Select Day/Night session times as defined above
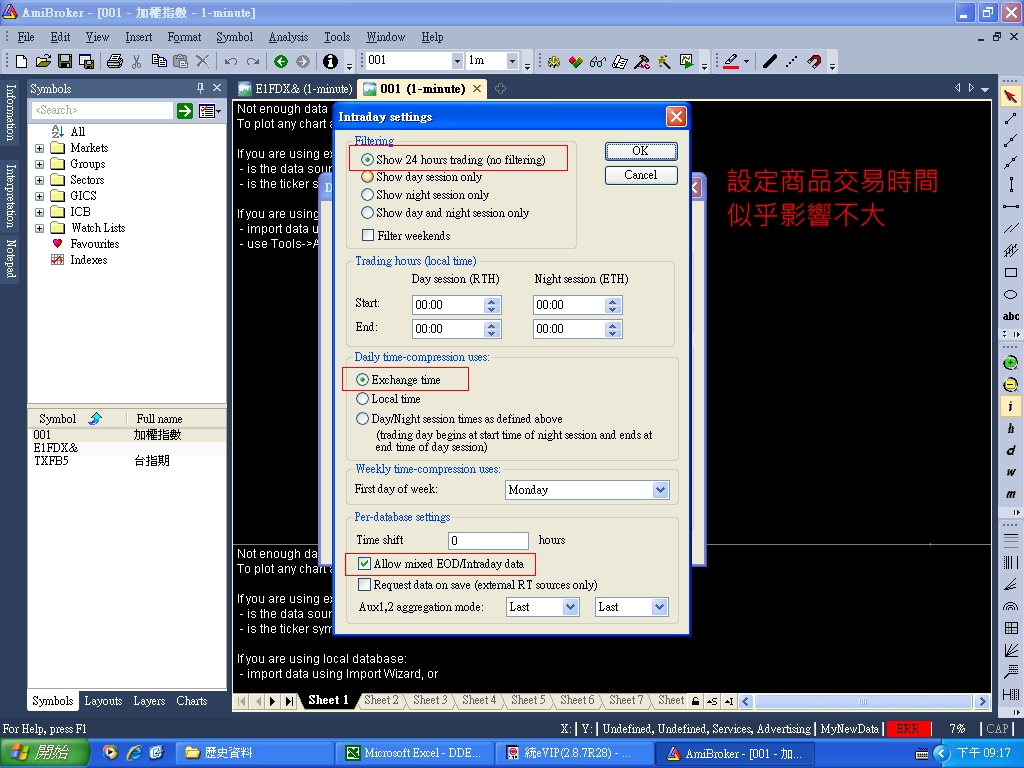The image size is (1024, 768). click(x=362, y=419)
